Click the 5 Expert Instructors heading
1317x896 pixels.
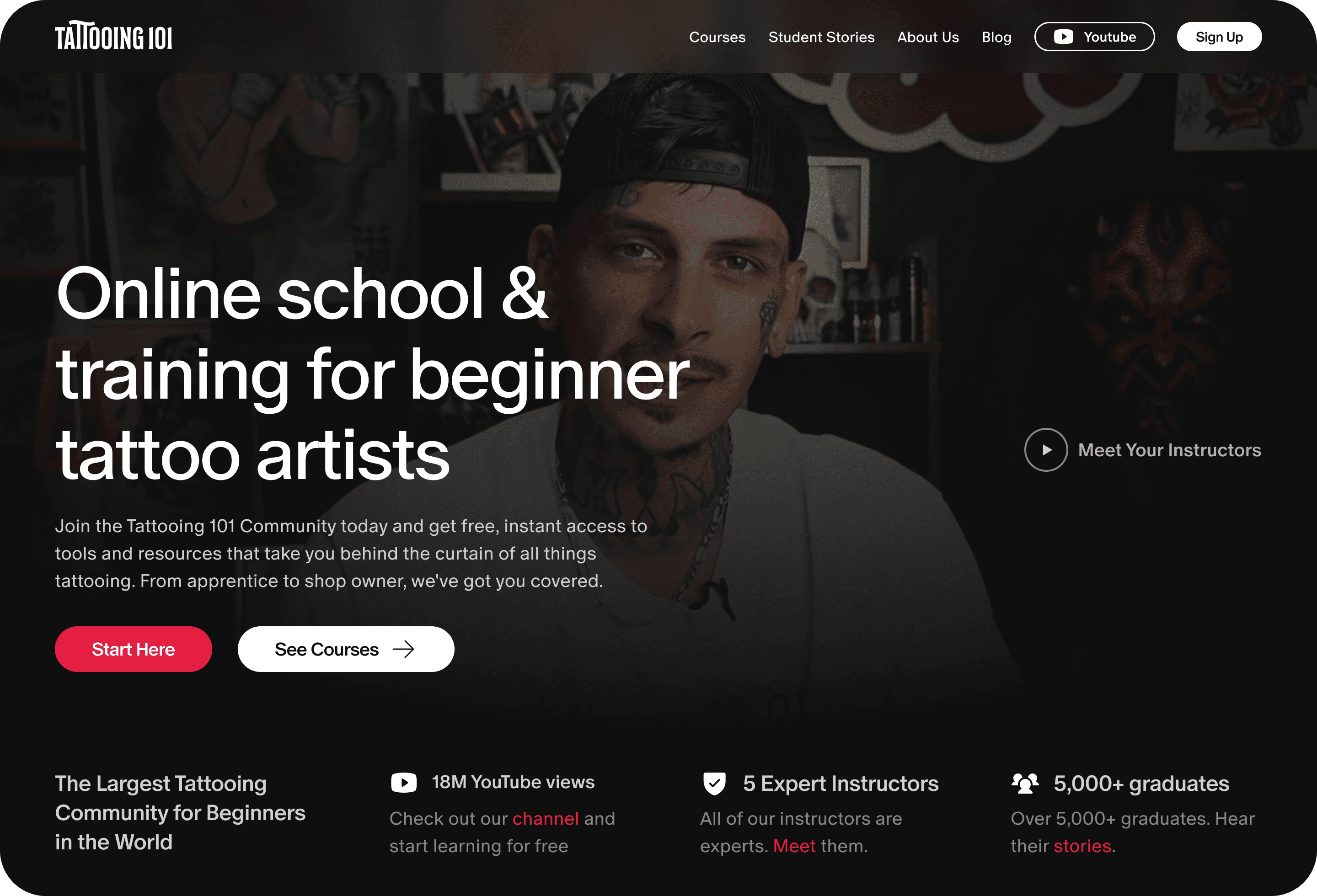(841, 784)
